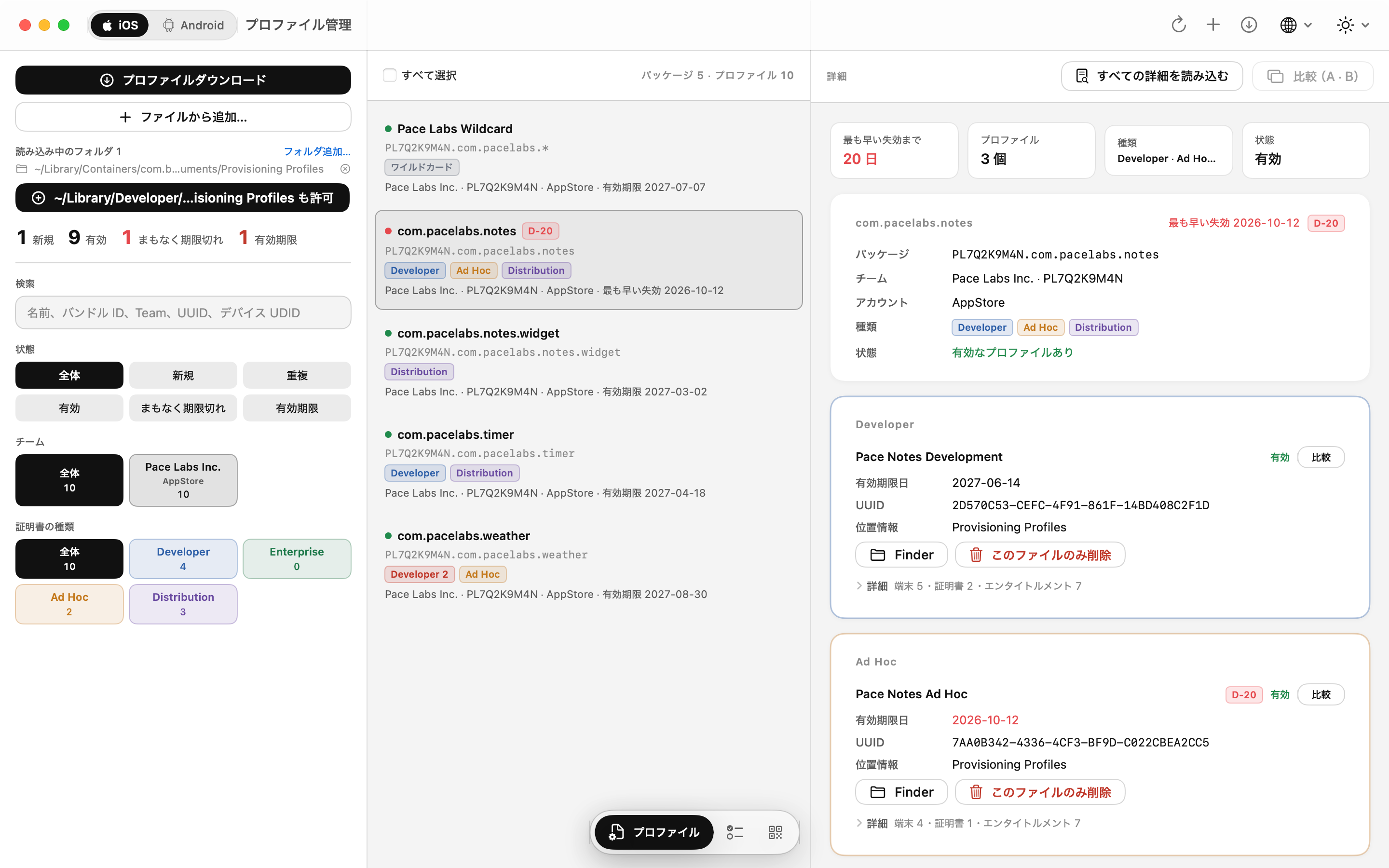Select the 重複 status filter
1389x868 pixels.
tap(297, 376)
